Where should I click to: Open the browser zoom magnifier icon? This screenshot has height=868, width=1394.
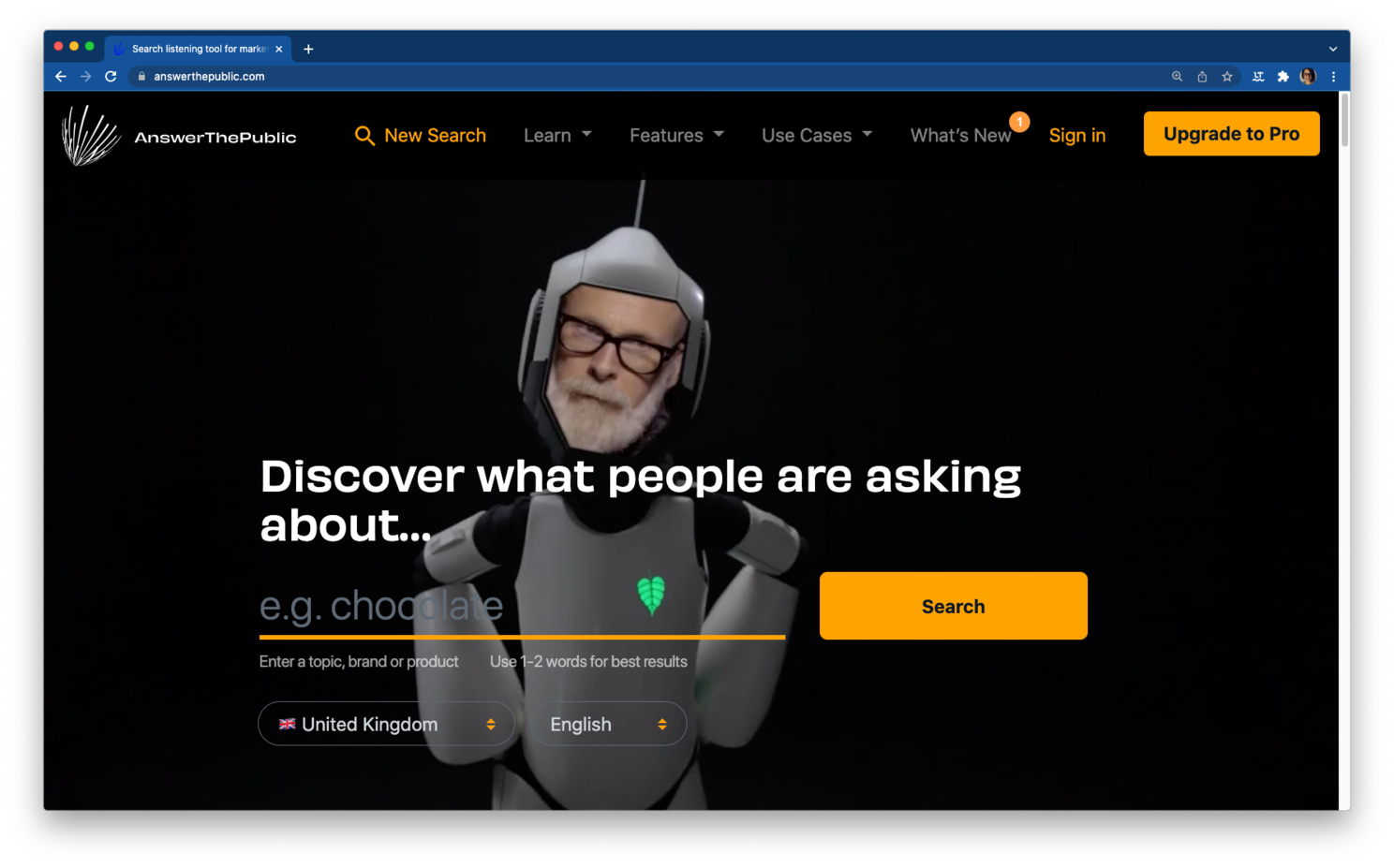click(x=1178, y=77)
